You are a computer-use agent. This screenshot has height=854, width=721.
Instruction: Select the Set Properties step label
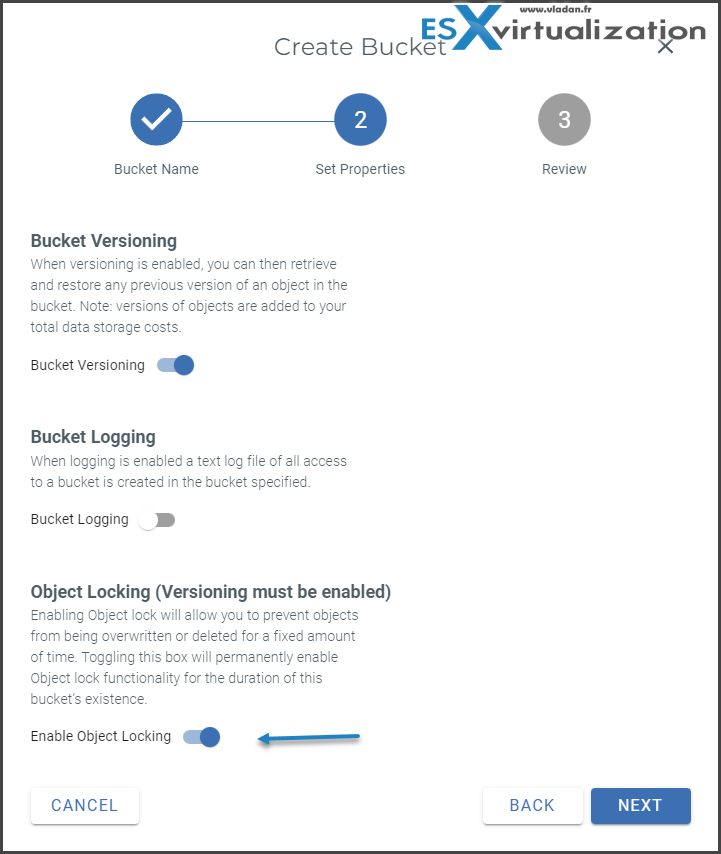[360, 169]
